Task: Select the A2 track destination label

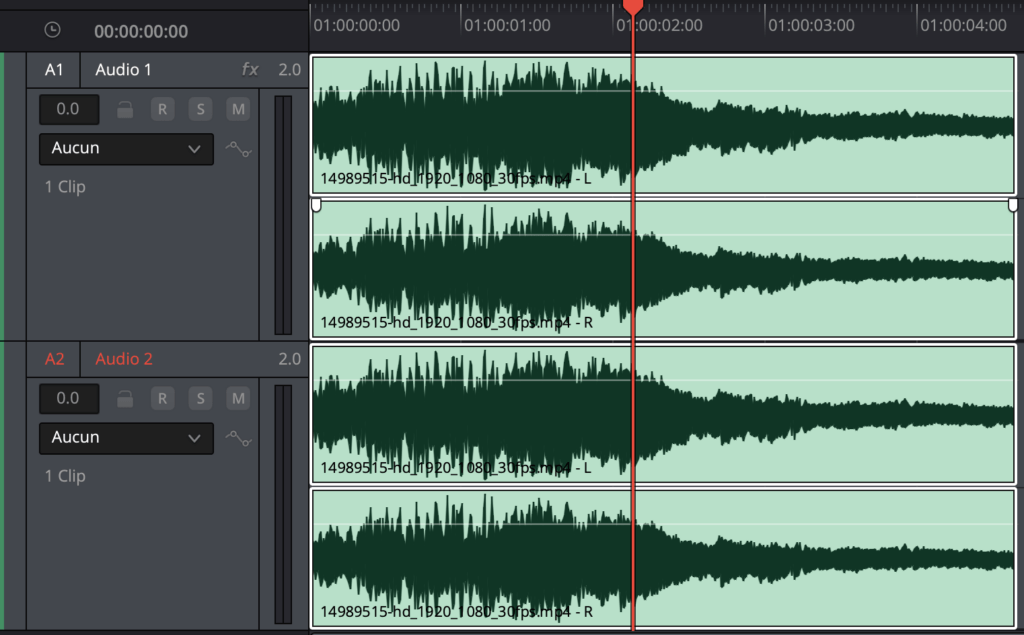Action: click(x=54, y=359)
